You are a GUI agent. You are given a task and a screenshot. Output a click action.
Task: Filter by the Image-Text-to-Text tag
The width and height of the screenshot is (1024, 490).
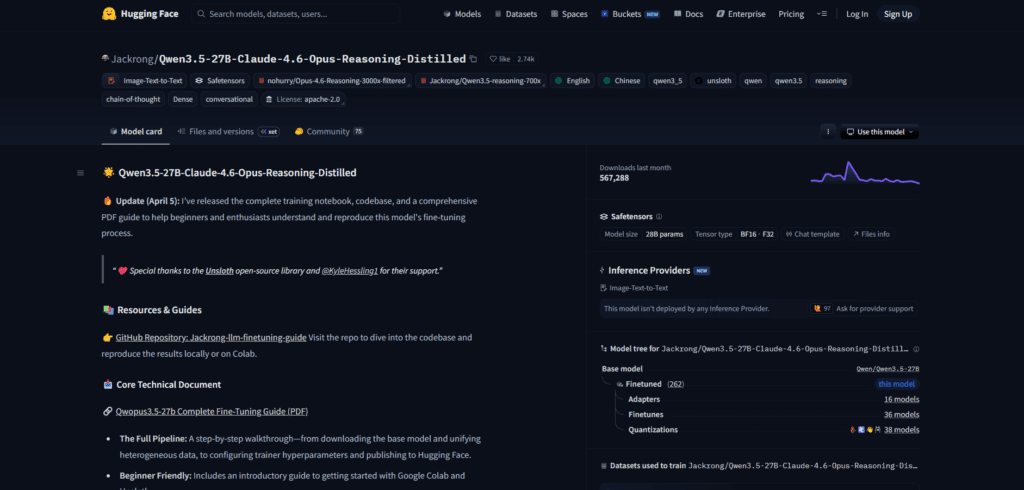[144, 81]
